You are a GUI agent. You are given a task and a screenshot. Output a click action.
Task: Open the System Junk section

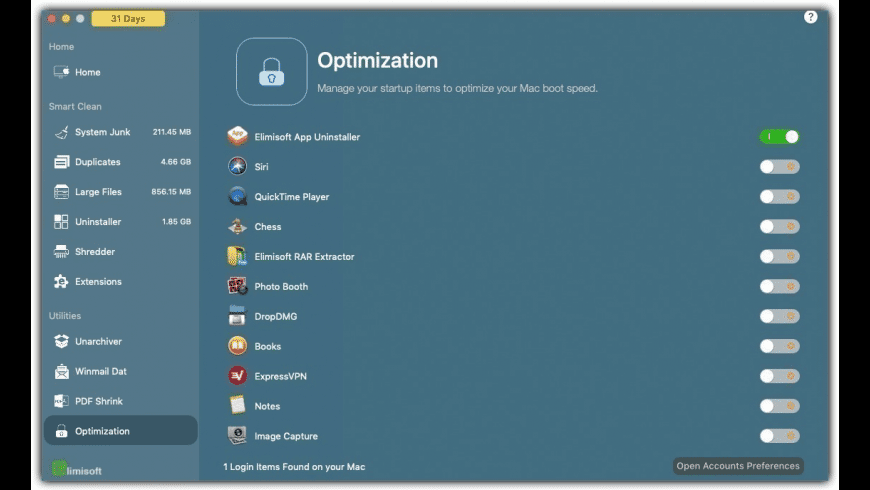[x=120, y=132]
